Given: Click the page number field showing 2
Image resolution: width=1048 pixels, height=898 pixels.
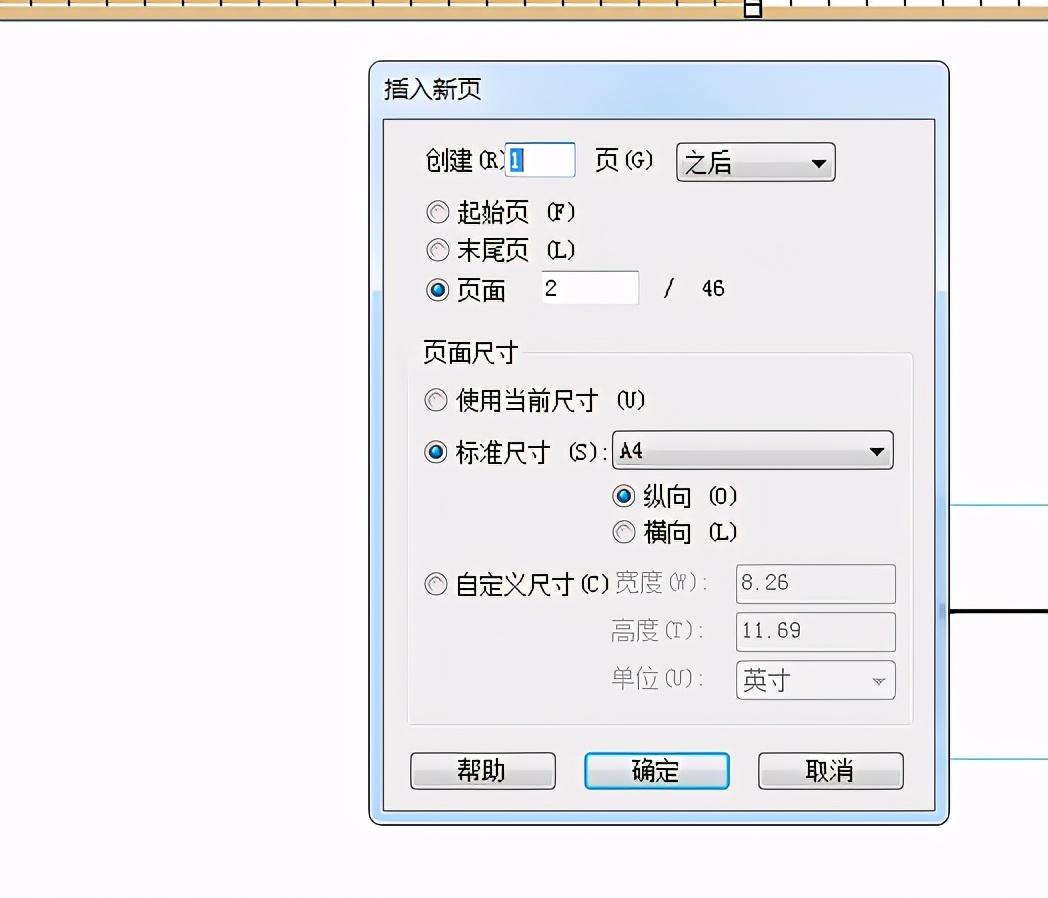Looking at the screenshot, I should pos(590,288).
